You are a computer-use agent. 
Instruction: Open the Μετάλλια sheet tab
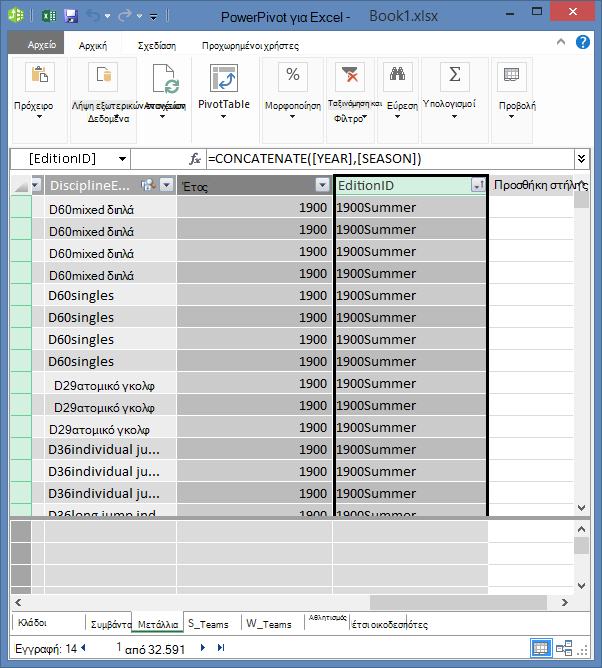coord(158,624)
